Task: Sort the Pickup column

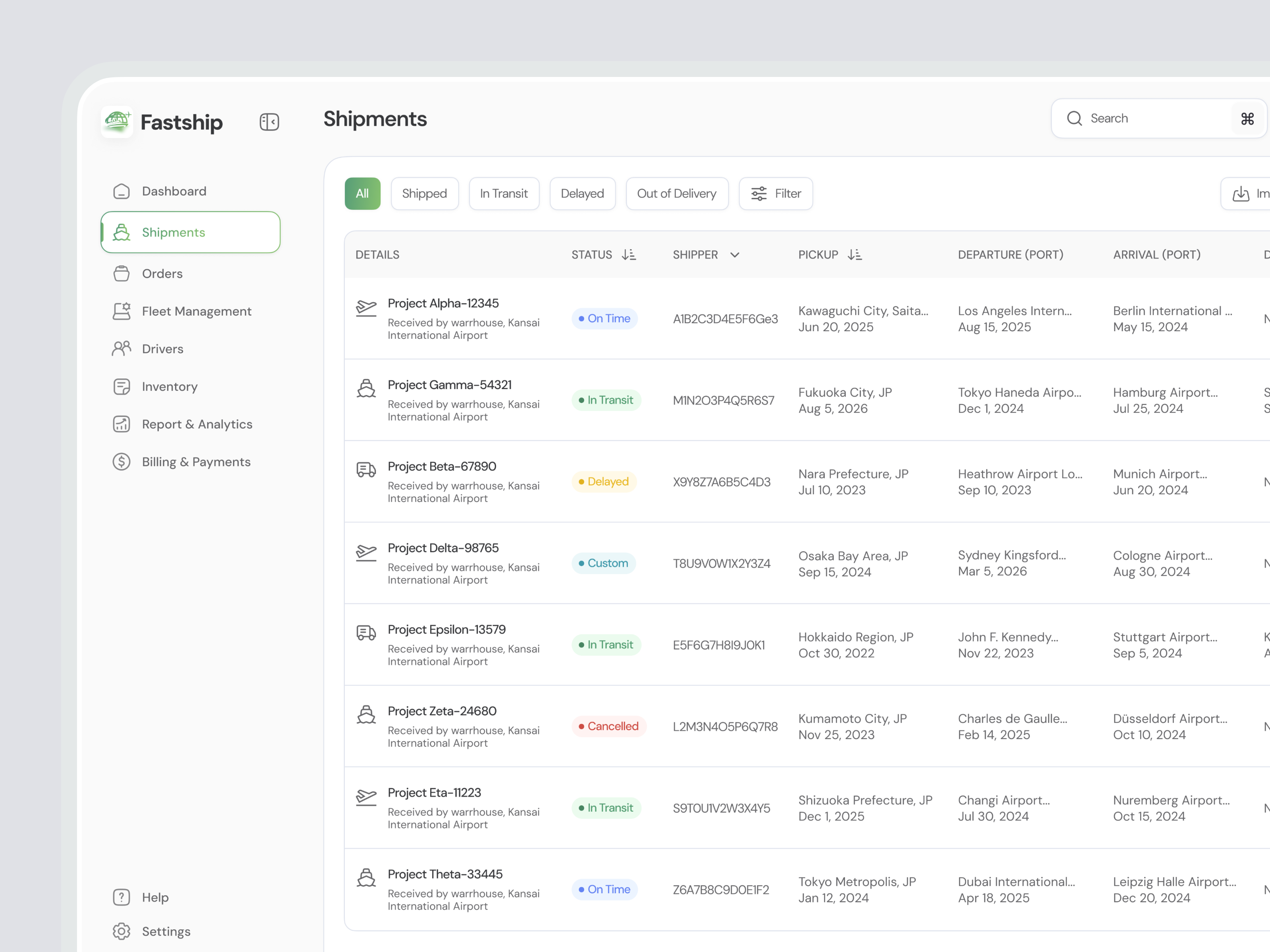Action: click(x=855, y=255)
